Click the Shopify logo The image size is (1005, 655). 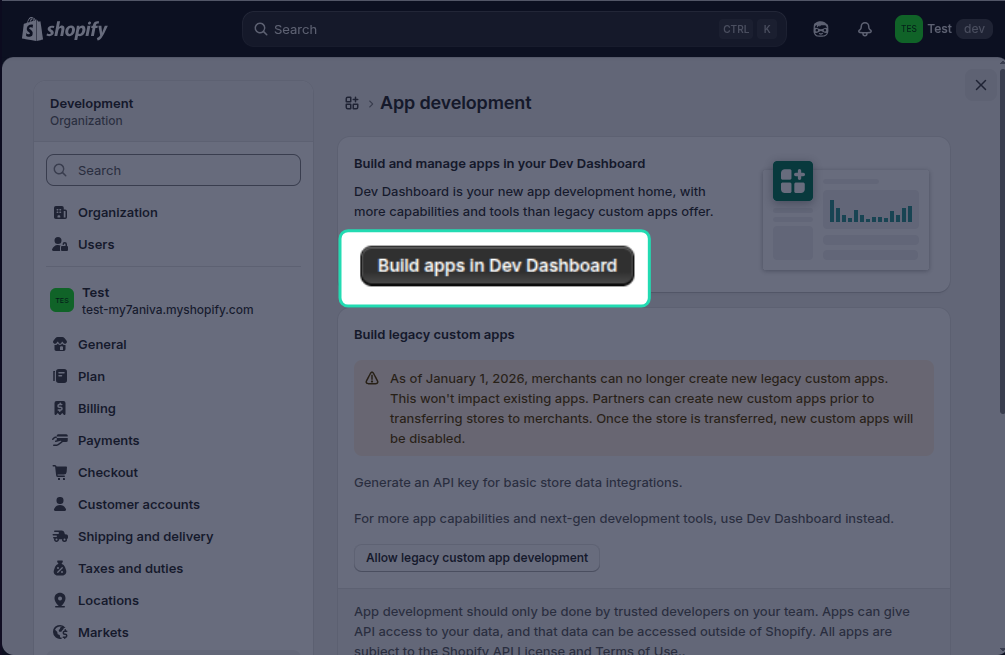(x=65, y=29)
